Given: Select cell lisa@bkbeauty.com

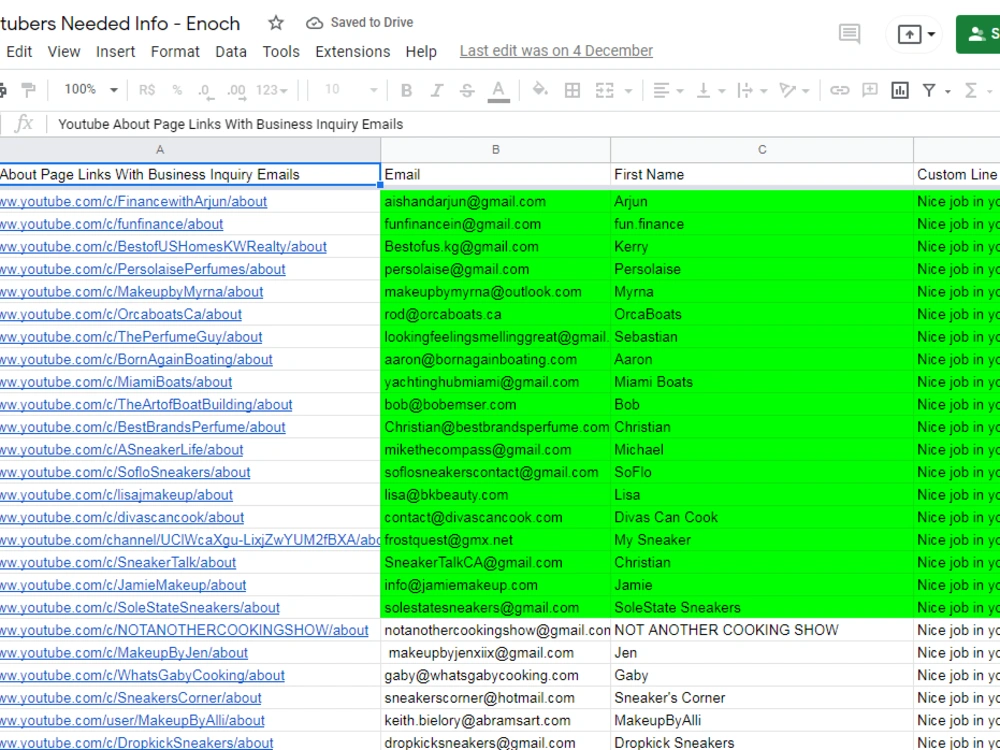Looking at the screenshot, I should [496, 495].
